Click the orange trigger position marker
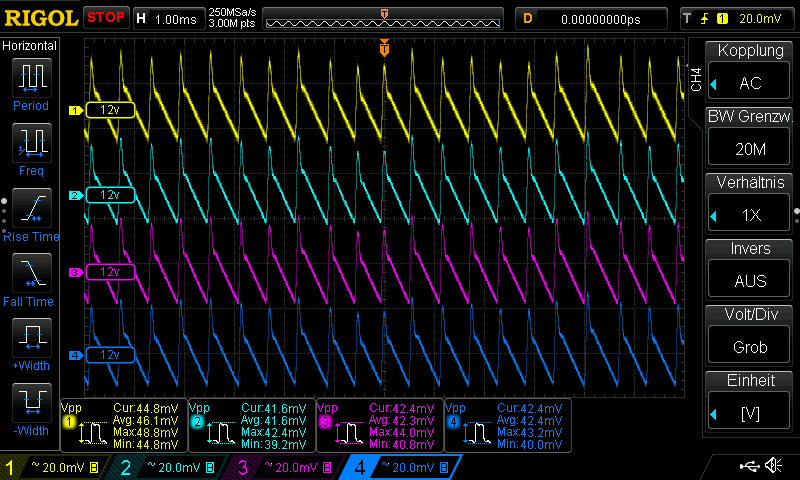Screen dimensions: 800x480 click(384, 49)
